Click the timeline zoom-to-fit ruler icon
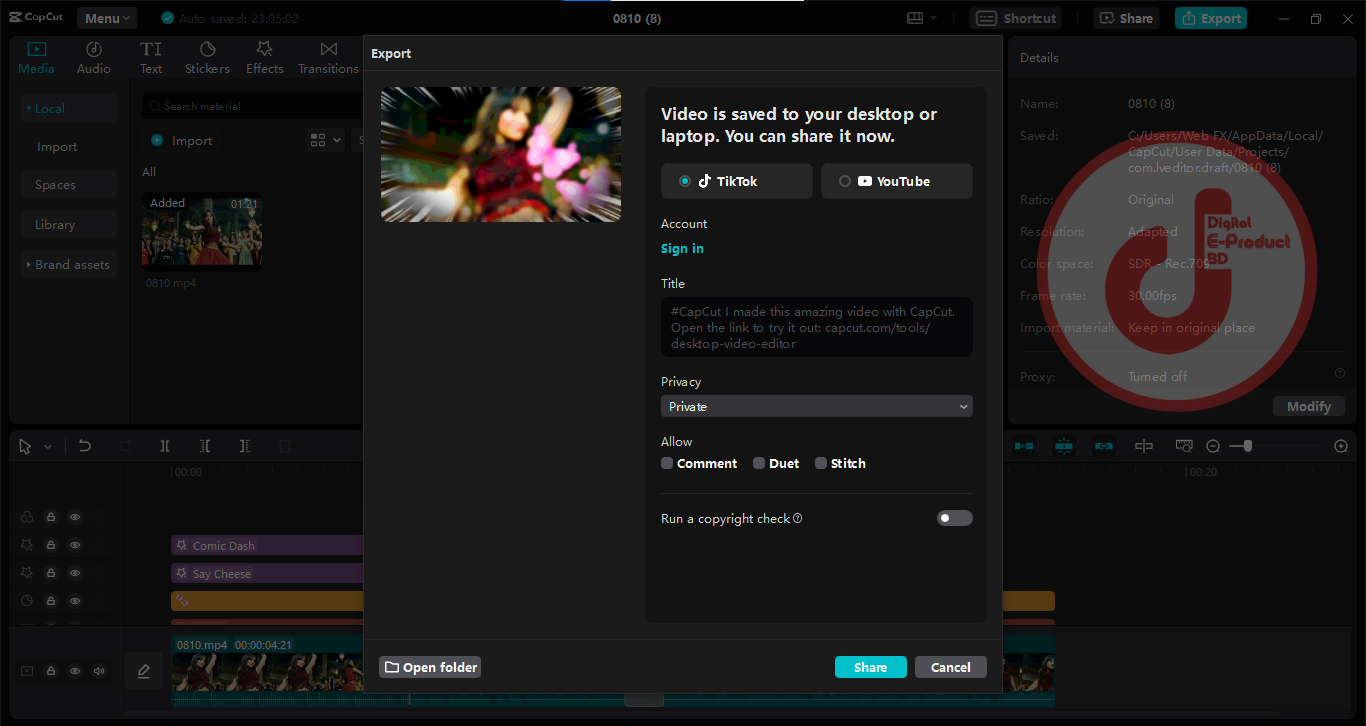Viewport: 1366px width, 726px height. pos(1184,446)
